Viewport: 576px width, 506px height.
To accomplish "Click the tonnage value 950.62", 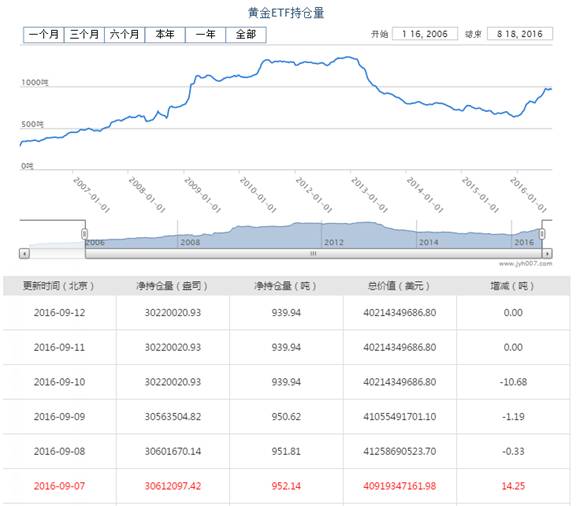I will click(x=286, y=417).
